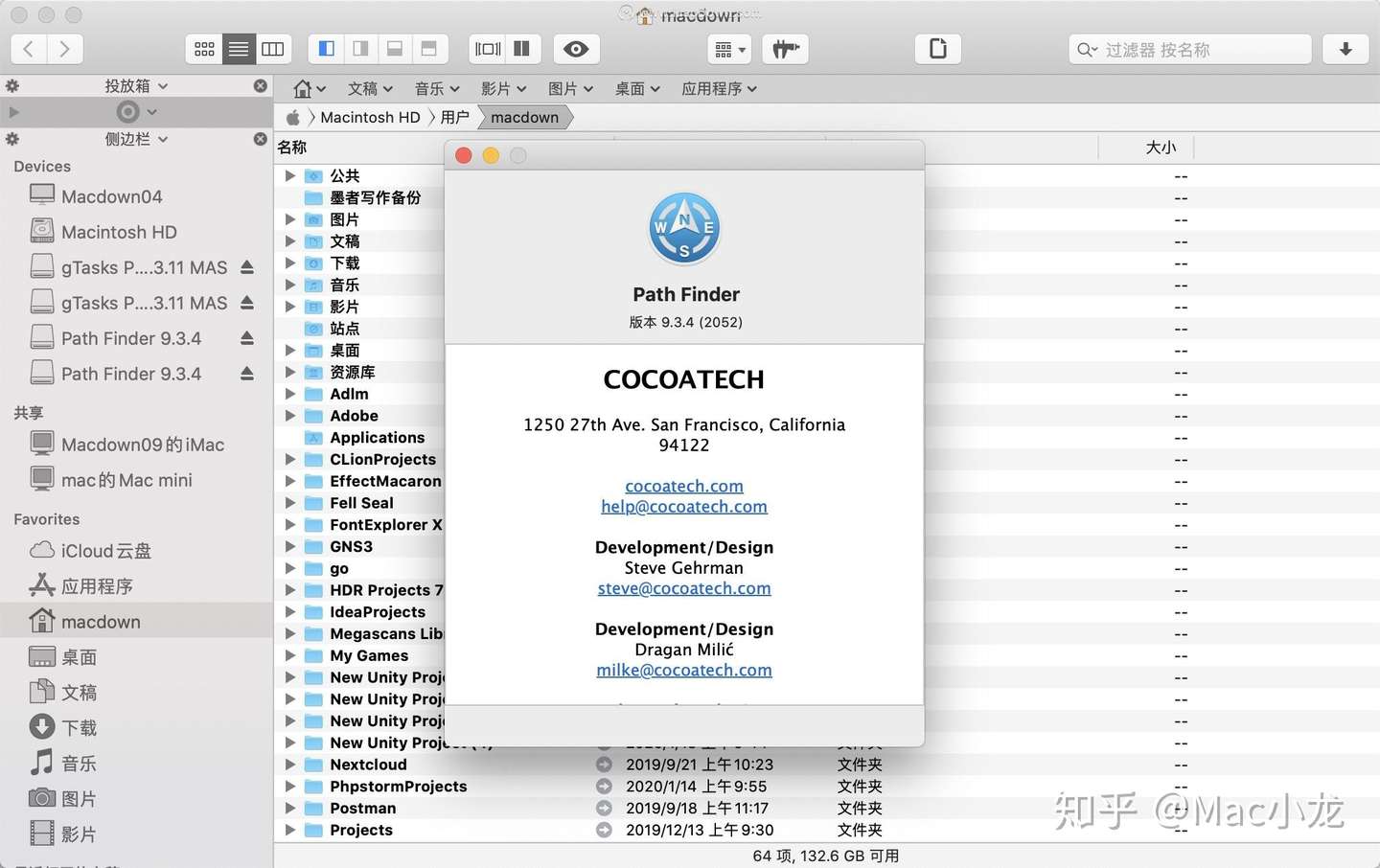Open the home favorites dropdown
The width and height of the screenshot is (1380, 868).
(310, 89)
